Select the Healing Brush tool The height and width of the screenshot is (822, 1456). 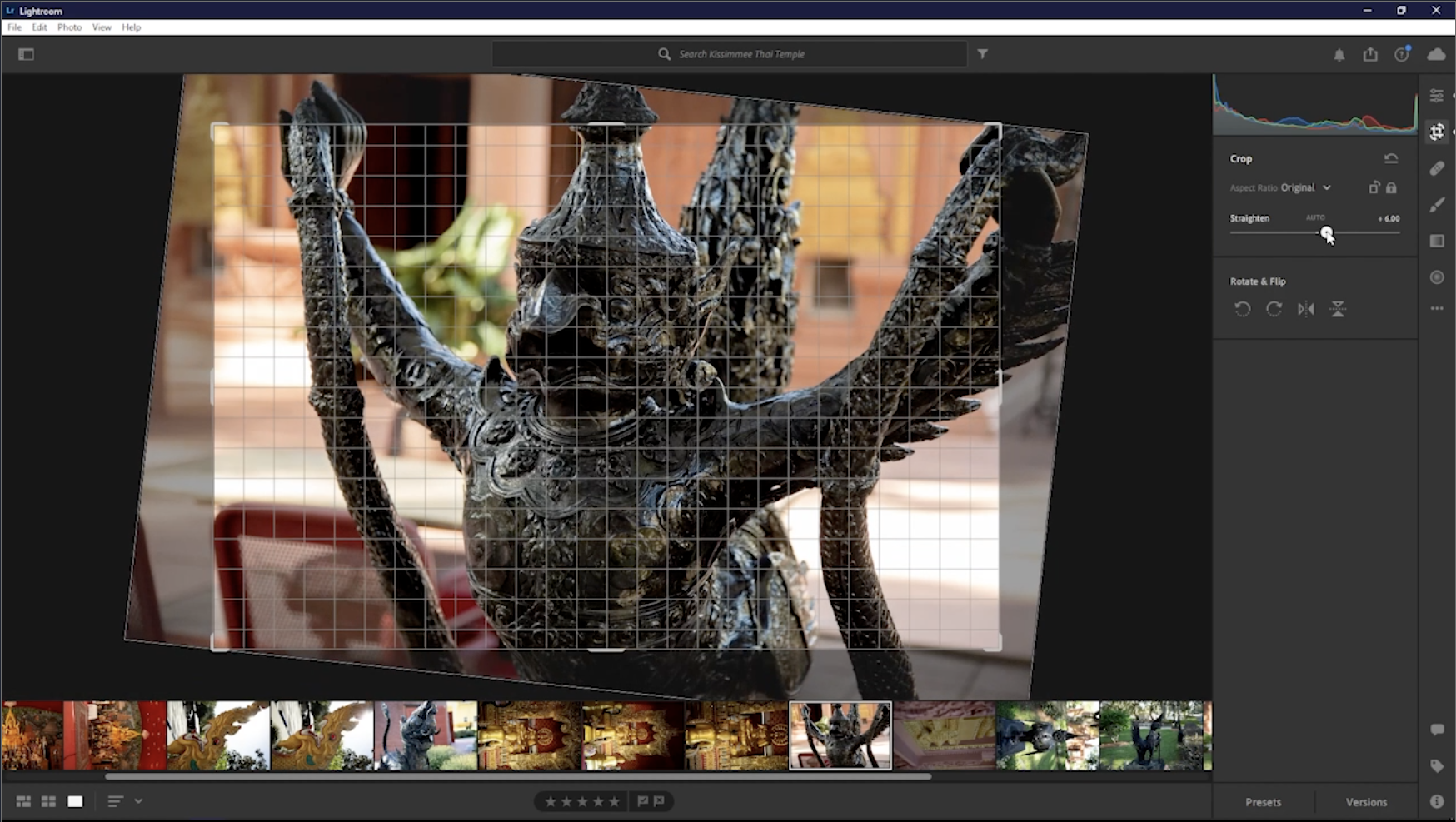click(x=1437, y=168)
